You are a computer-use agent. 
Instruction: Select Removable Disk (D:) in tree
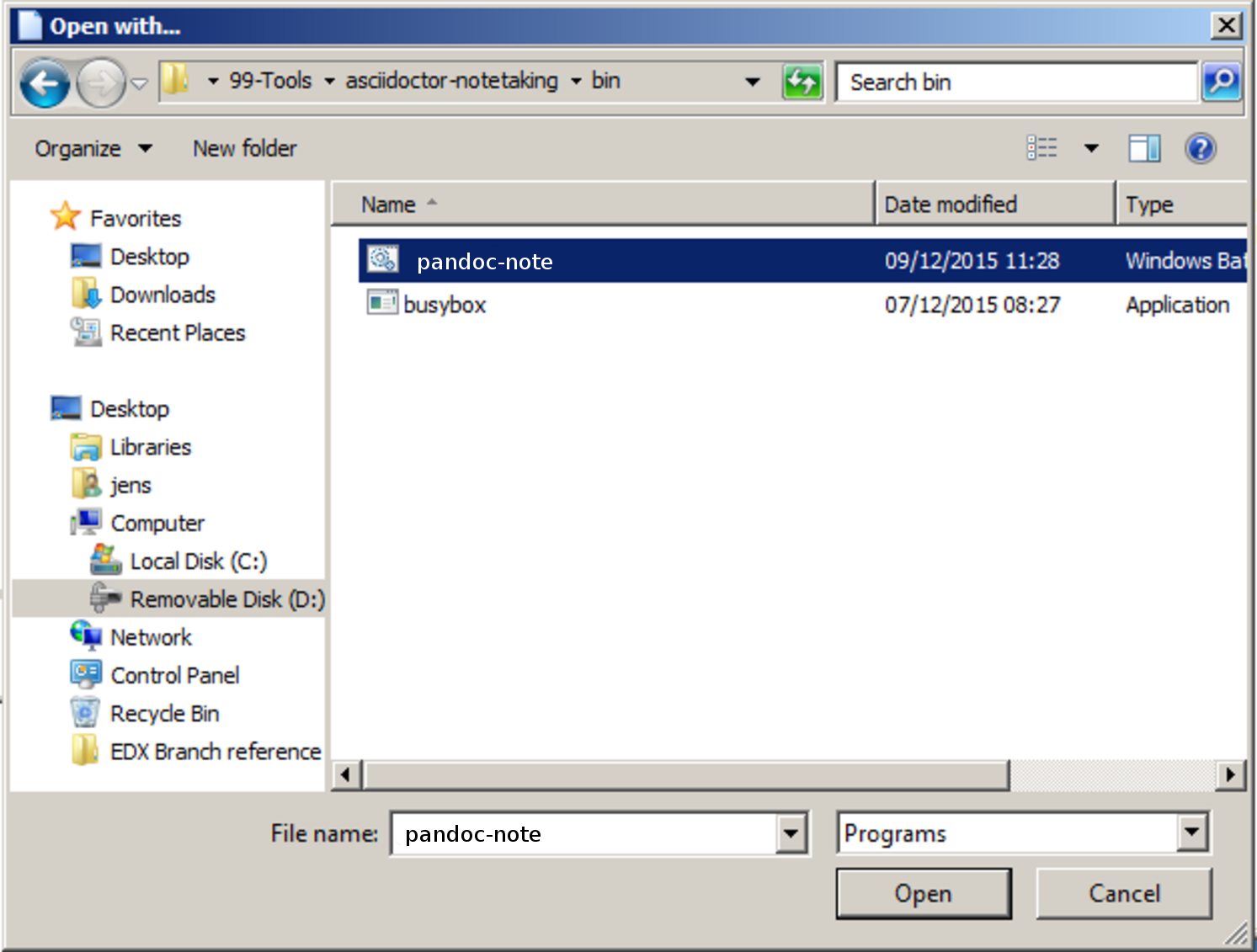pyautogui.click(x=226, y=599)
